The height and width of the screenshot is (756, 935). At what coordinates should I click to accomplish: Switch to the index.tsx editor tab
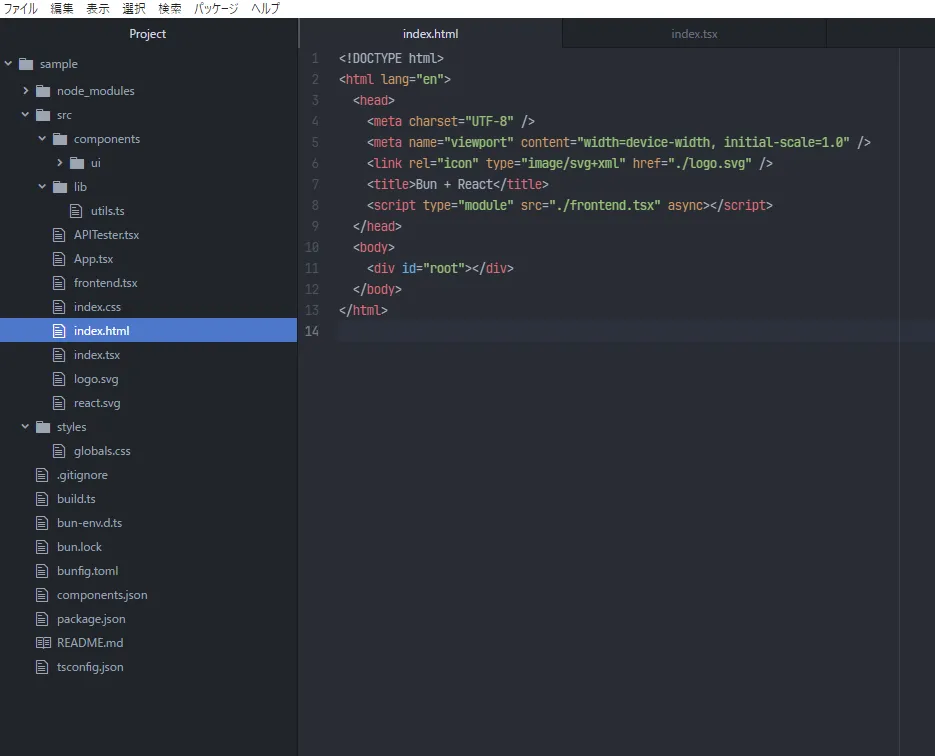click(x=694, y=34)
